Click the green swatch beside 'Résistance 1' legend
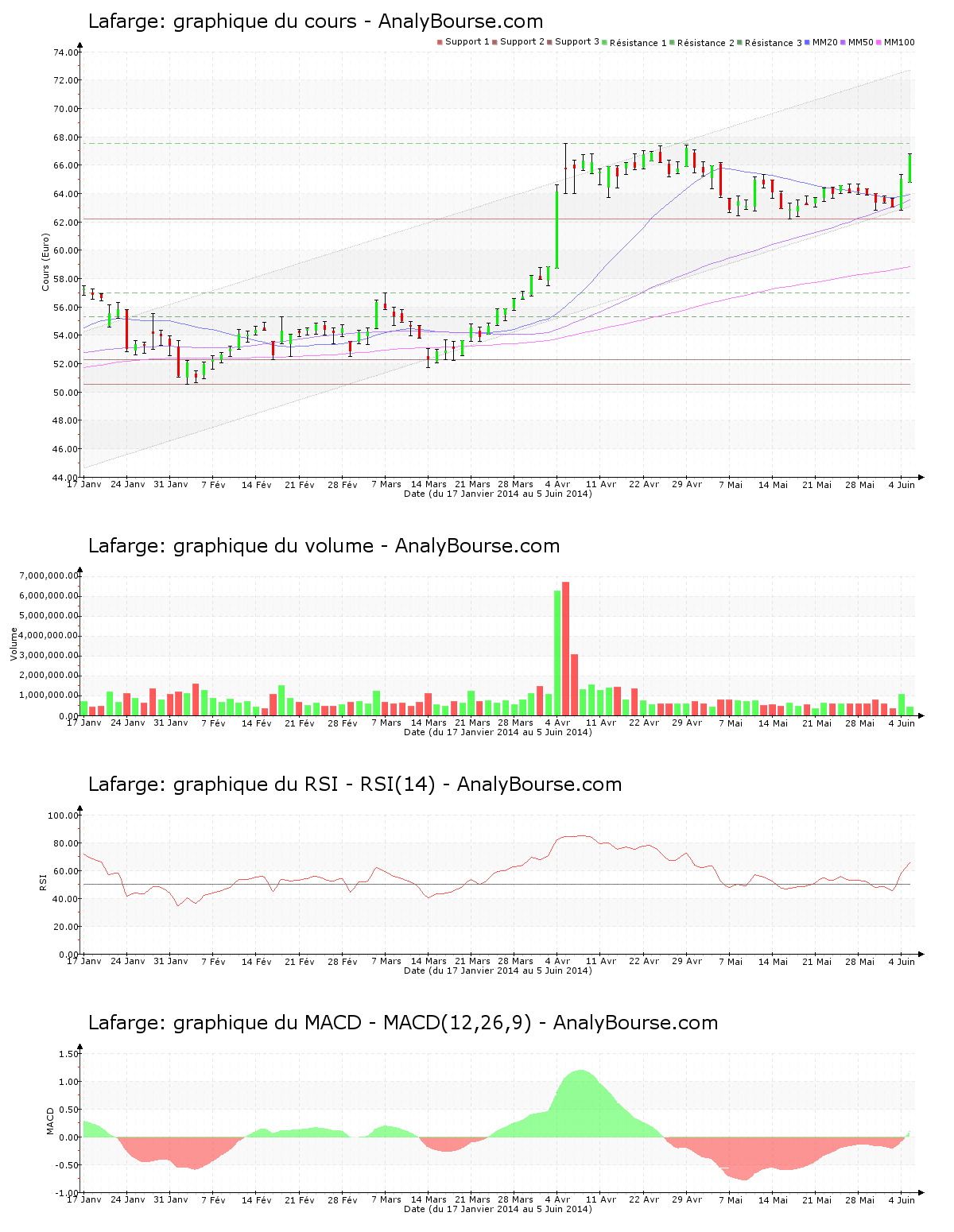The height and width of the screenshot is (1232, 954). (x=605, y=42)
